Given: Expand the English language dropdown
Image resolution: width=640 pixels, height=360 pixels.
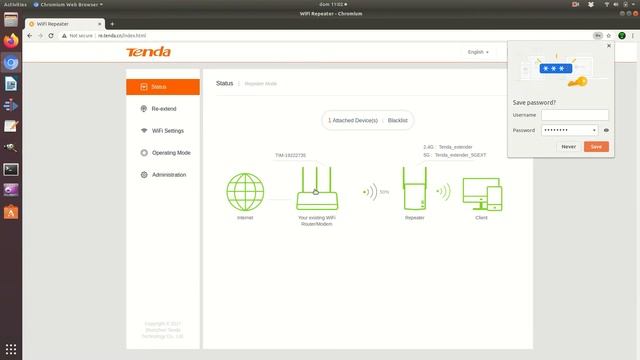Looking at the screenshot, I should [478, 52].
